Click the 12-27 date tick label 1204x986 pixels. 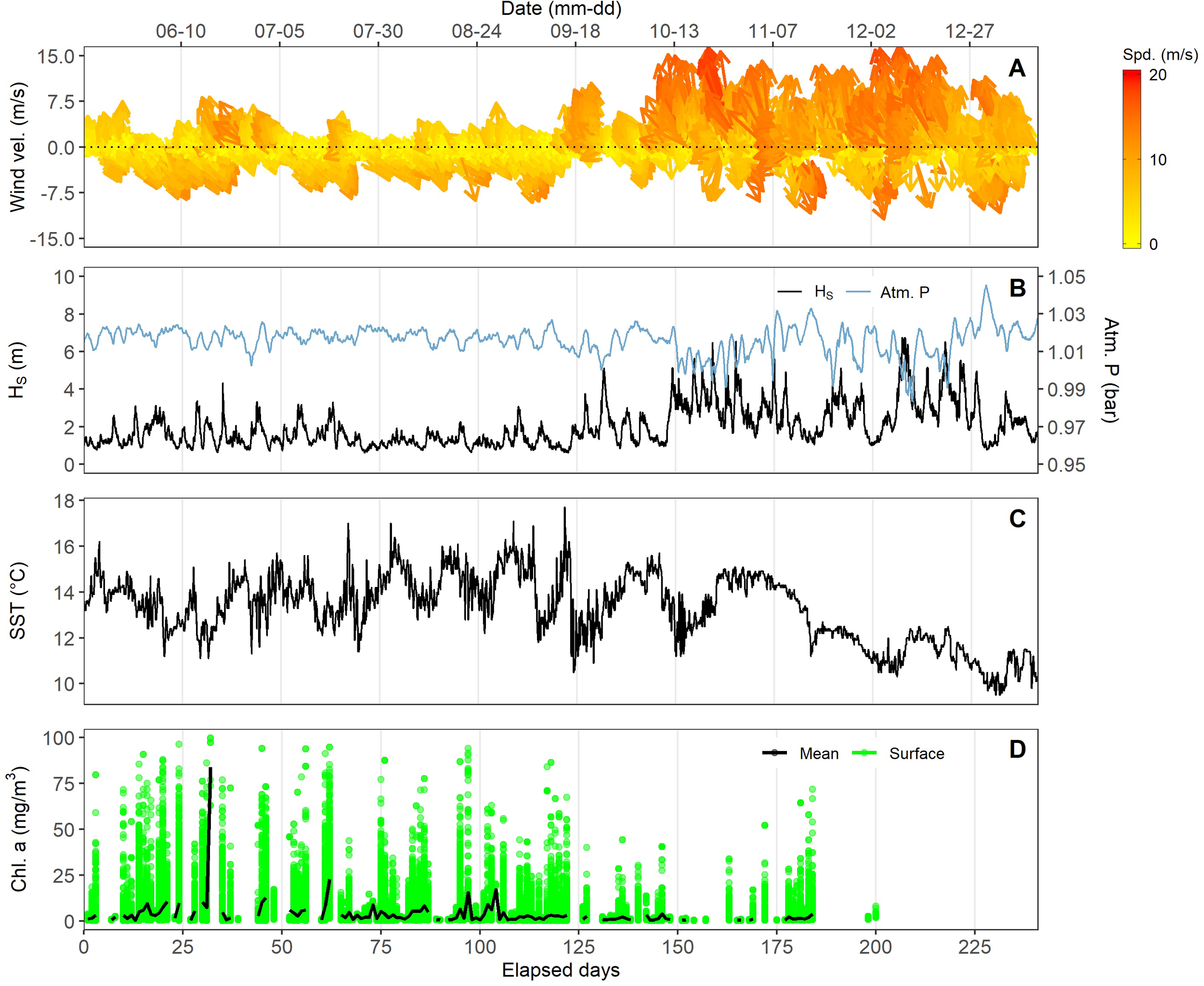[969, 31]
